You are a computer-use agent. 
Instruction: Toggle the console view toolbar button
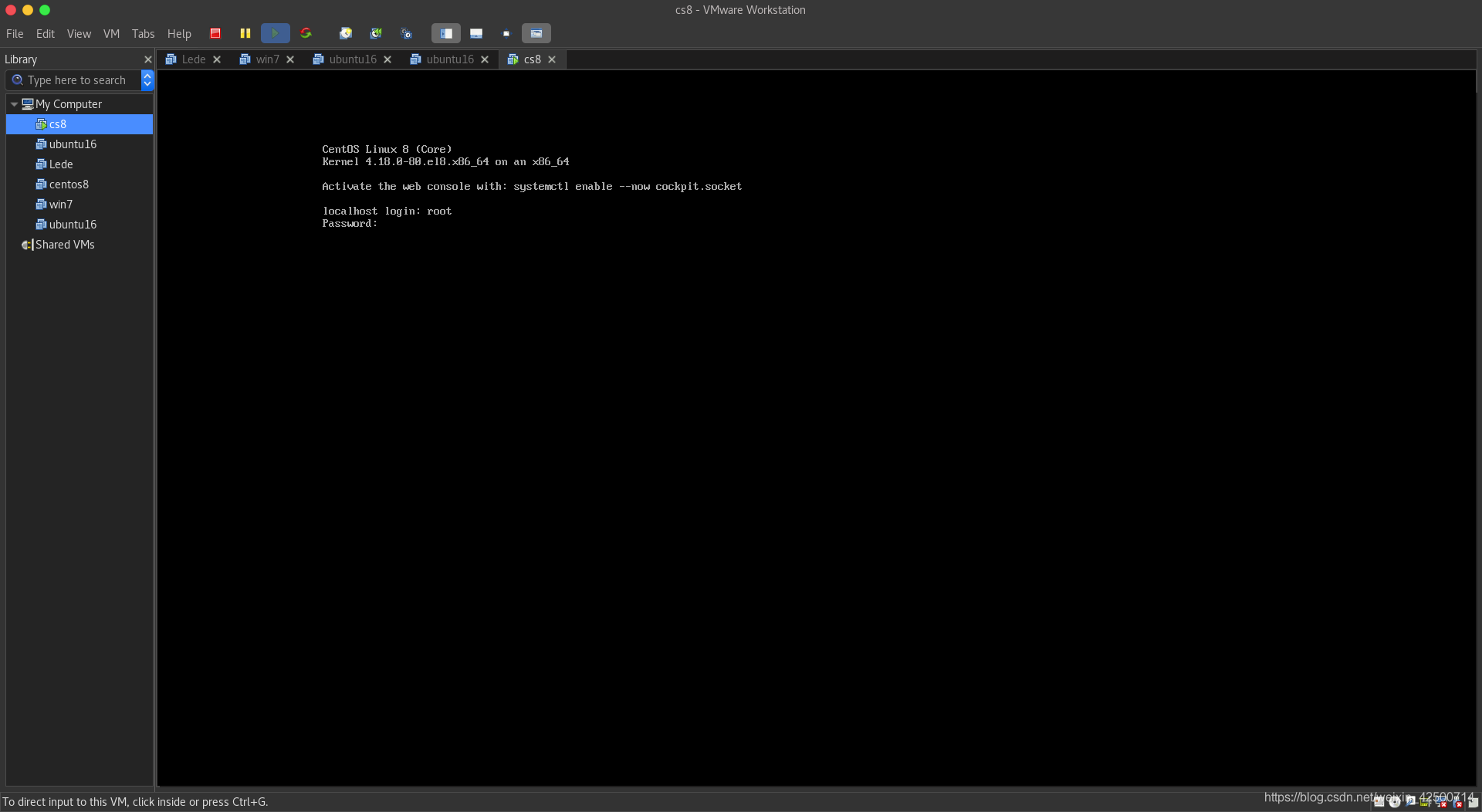(x=536, y=33)
